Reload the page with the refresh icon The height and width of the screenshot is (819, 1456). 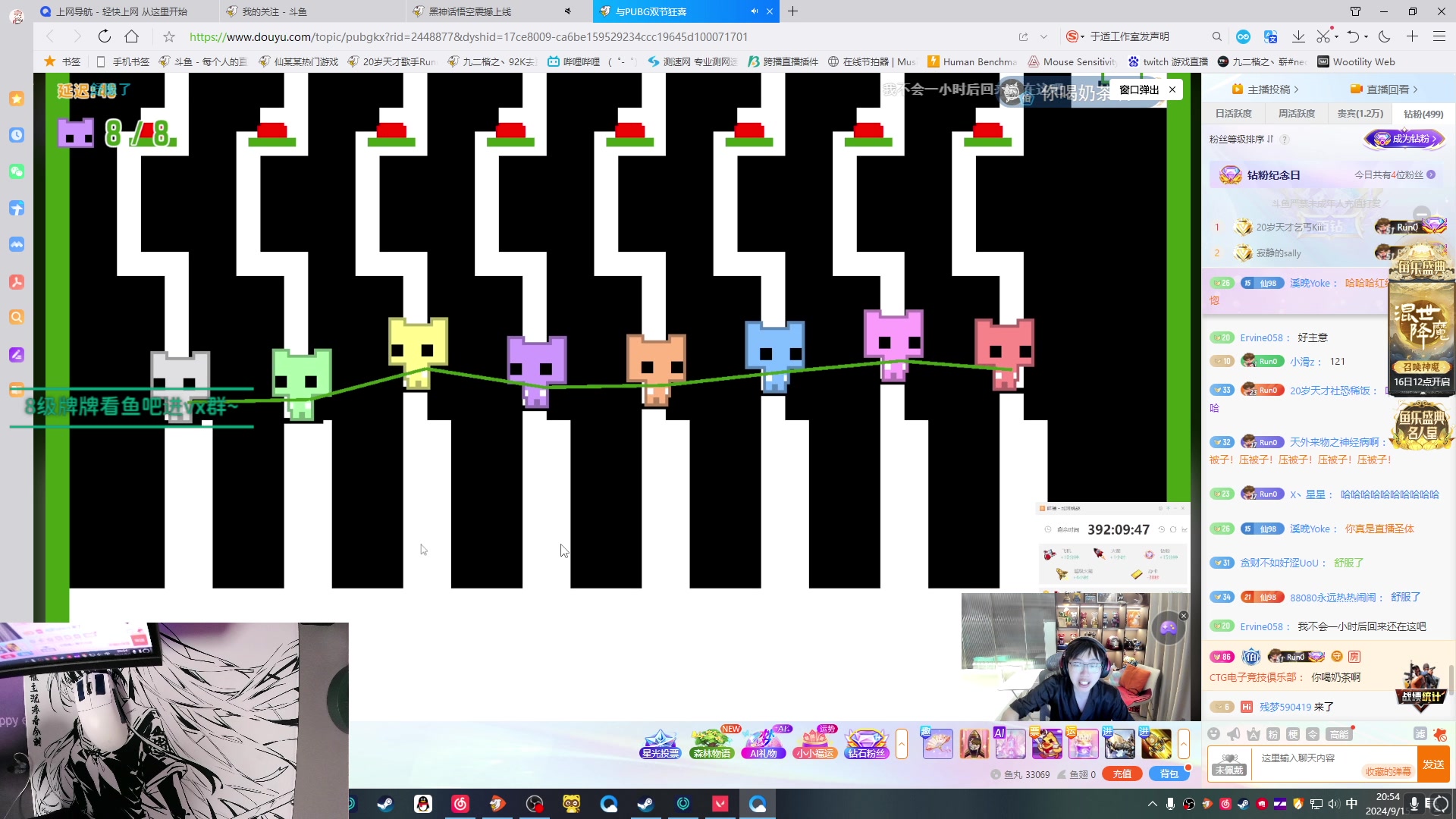click(x=105, y=36)
